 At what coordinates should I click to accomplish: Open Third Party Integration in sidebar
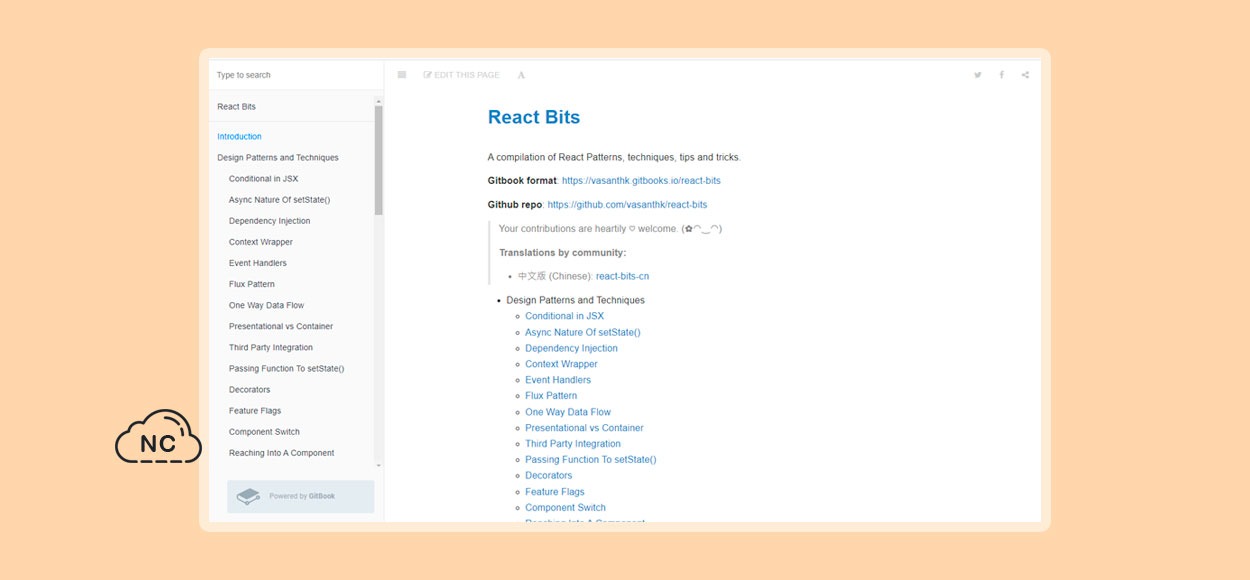[x=271, y=347]
